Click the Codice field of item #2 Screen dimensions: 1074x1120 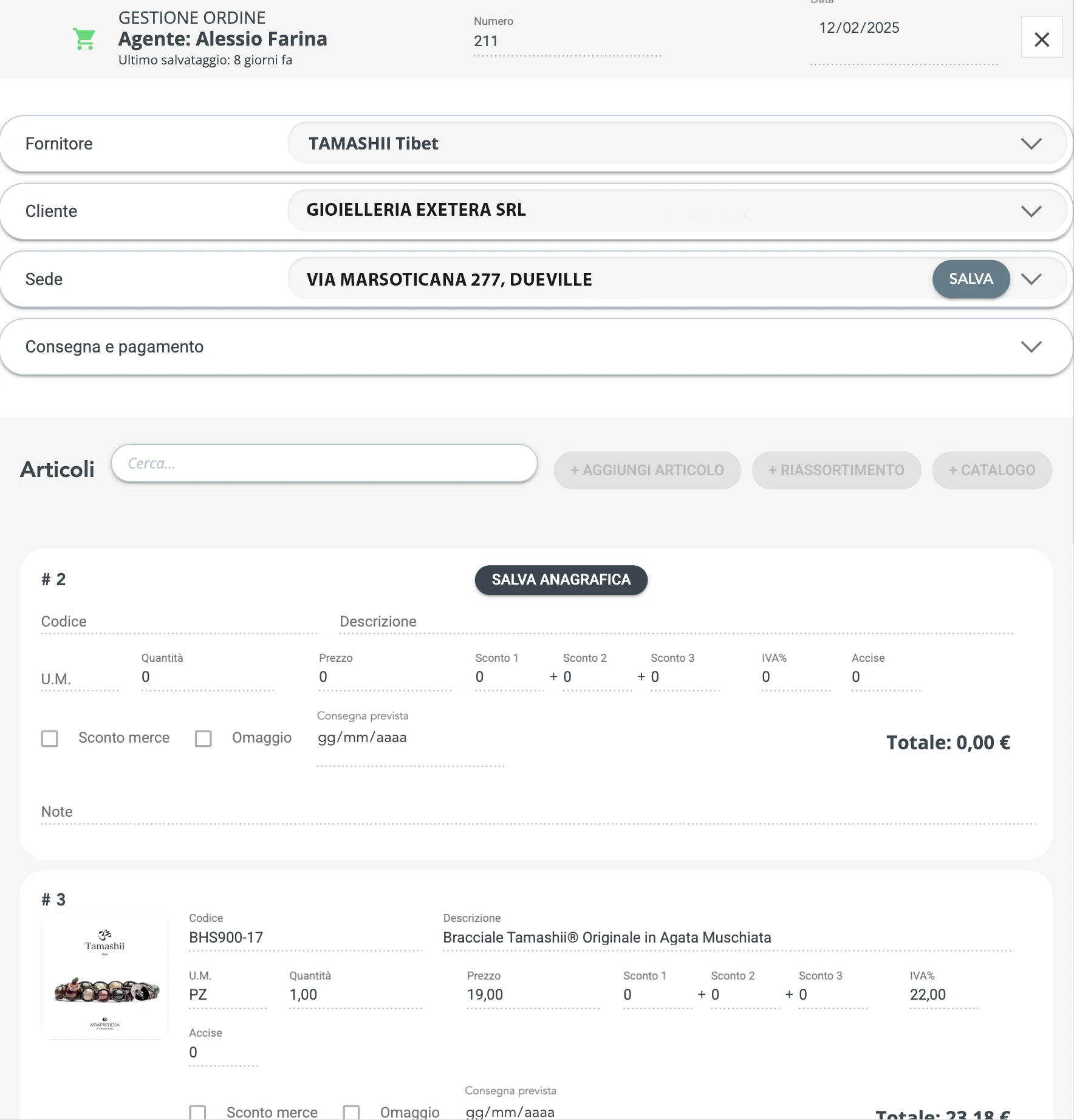coord(179,622)
